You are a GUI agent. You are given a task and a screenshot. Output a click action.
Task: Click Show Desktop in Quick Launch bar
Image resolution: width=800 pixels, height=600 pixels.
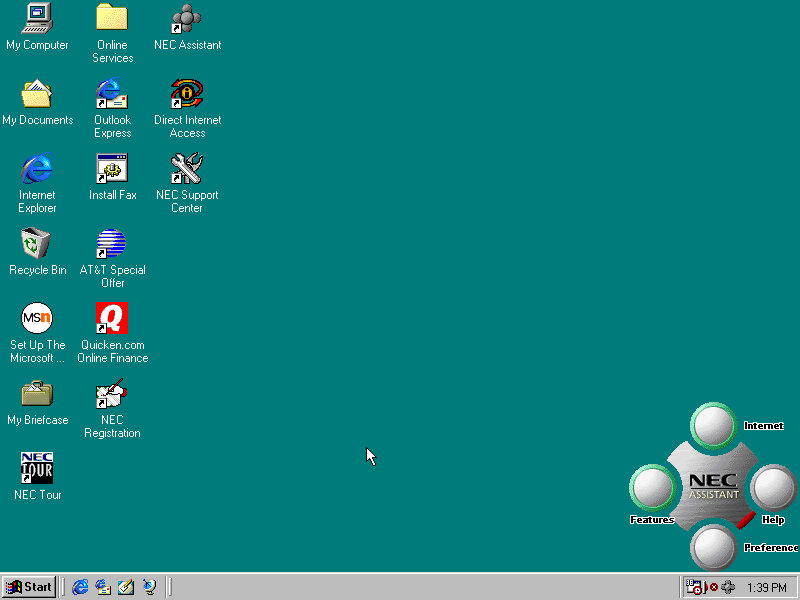[126, 587]
